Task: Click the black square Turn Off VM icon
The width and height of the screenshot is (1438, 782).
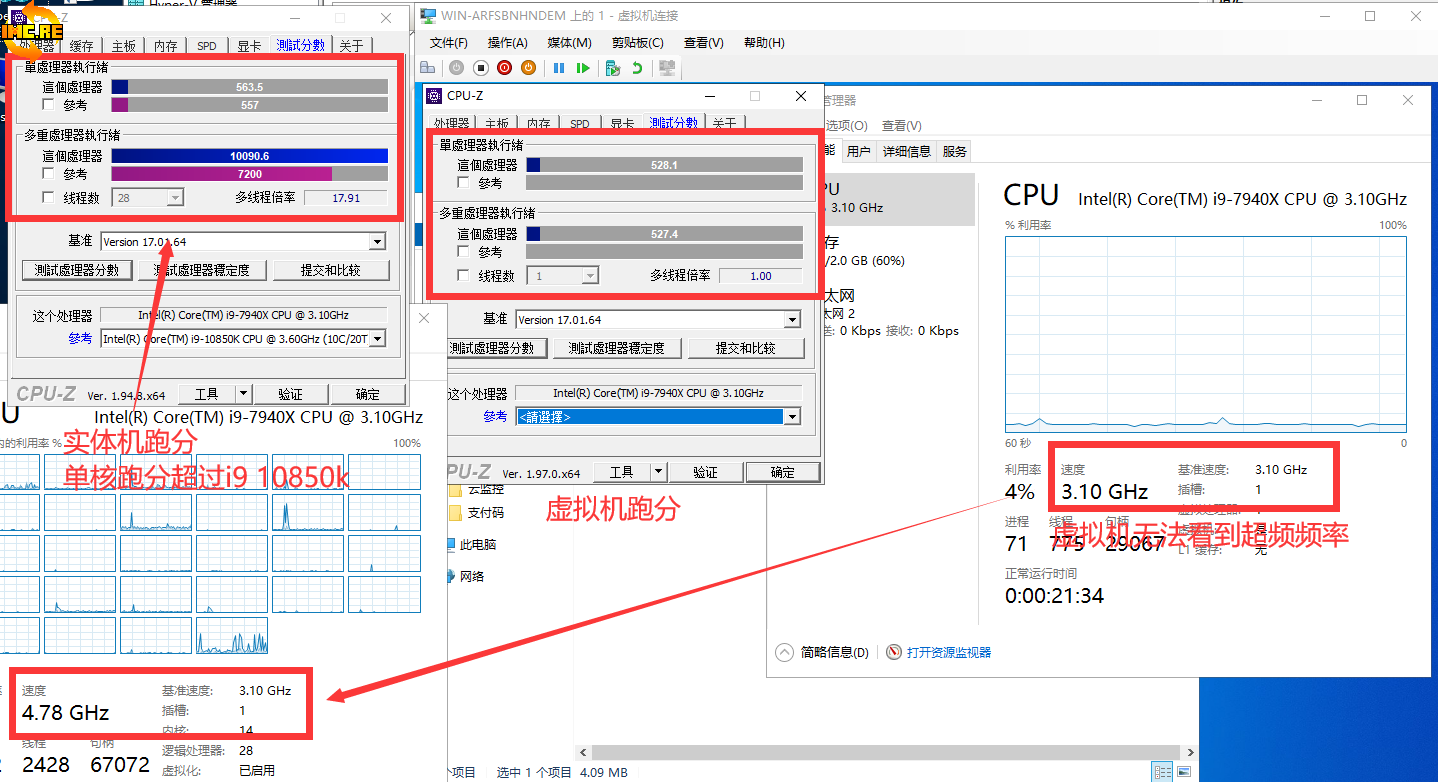Action: 480,68
